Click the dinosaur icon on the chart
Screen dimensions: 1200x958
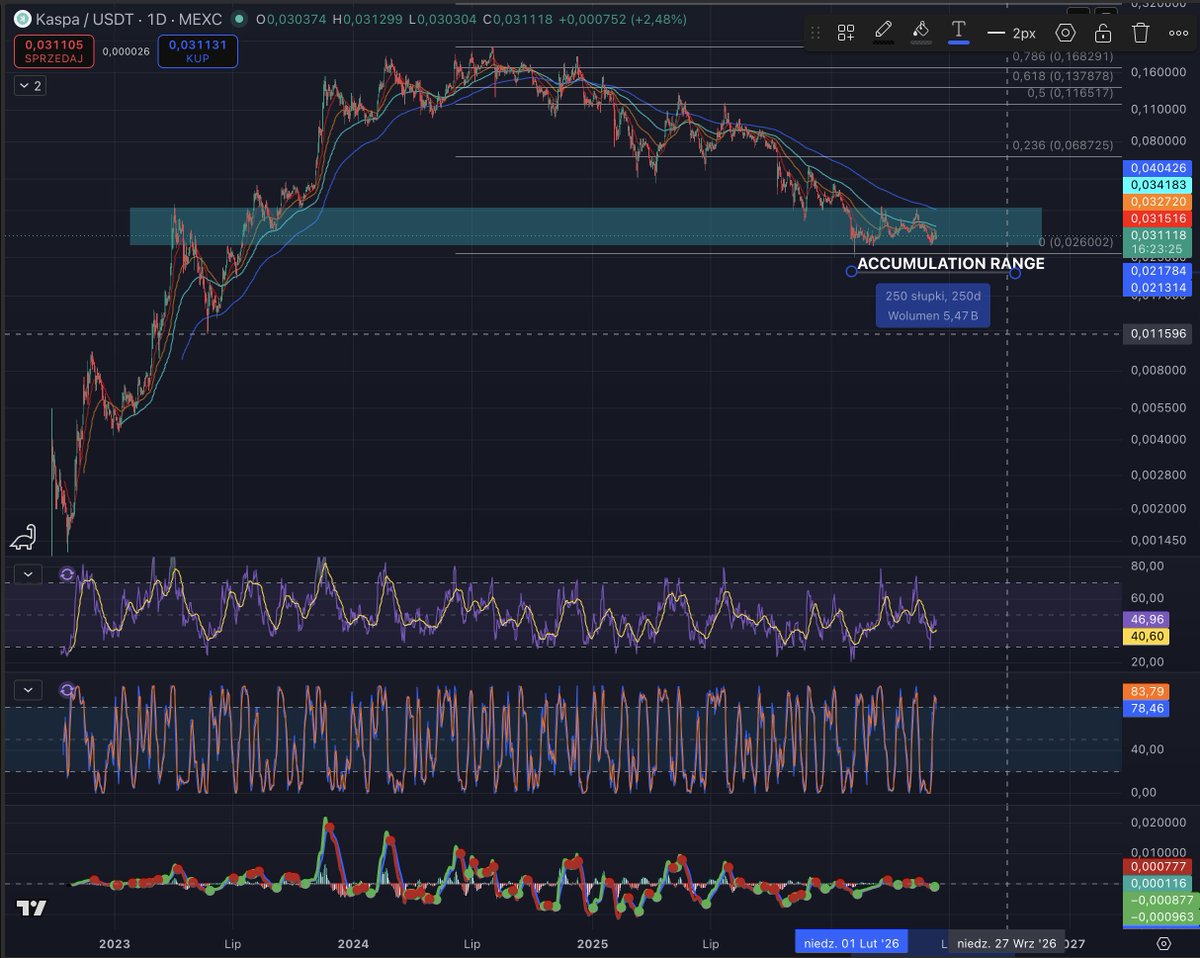(x=23, y=537)
